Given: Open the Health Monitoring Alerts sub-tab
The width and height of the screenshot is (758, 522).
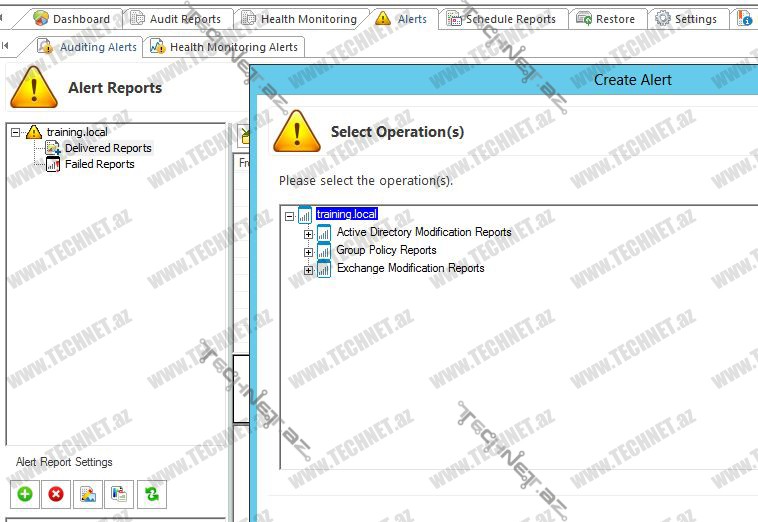Looking at the screenshot, I should (x=224, y=47).
